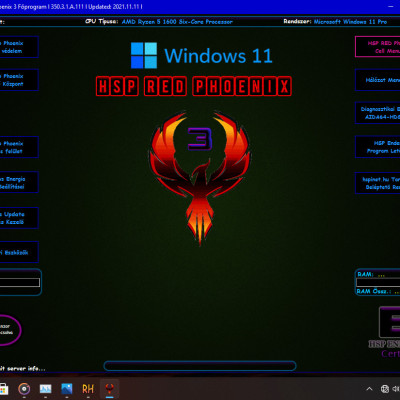
Task: Click the HSP purple logo at bottom right
Action: [390, 323]
